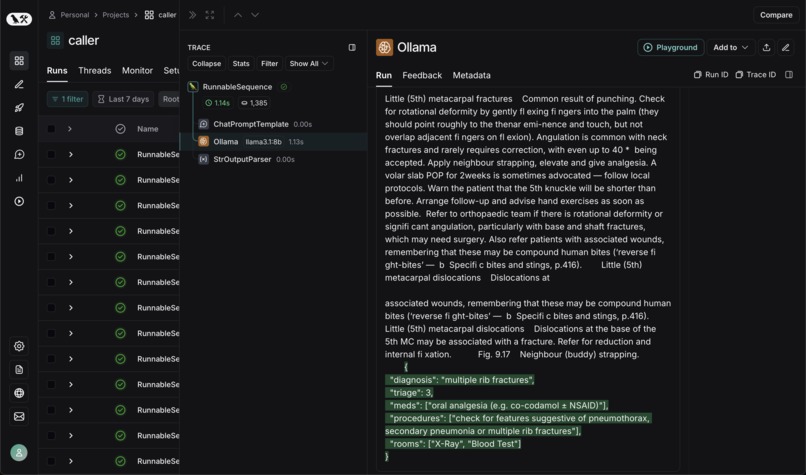The image size is (806, 475).
Task: Open settings gear in sidebar
Action: pos(19,346)
